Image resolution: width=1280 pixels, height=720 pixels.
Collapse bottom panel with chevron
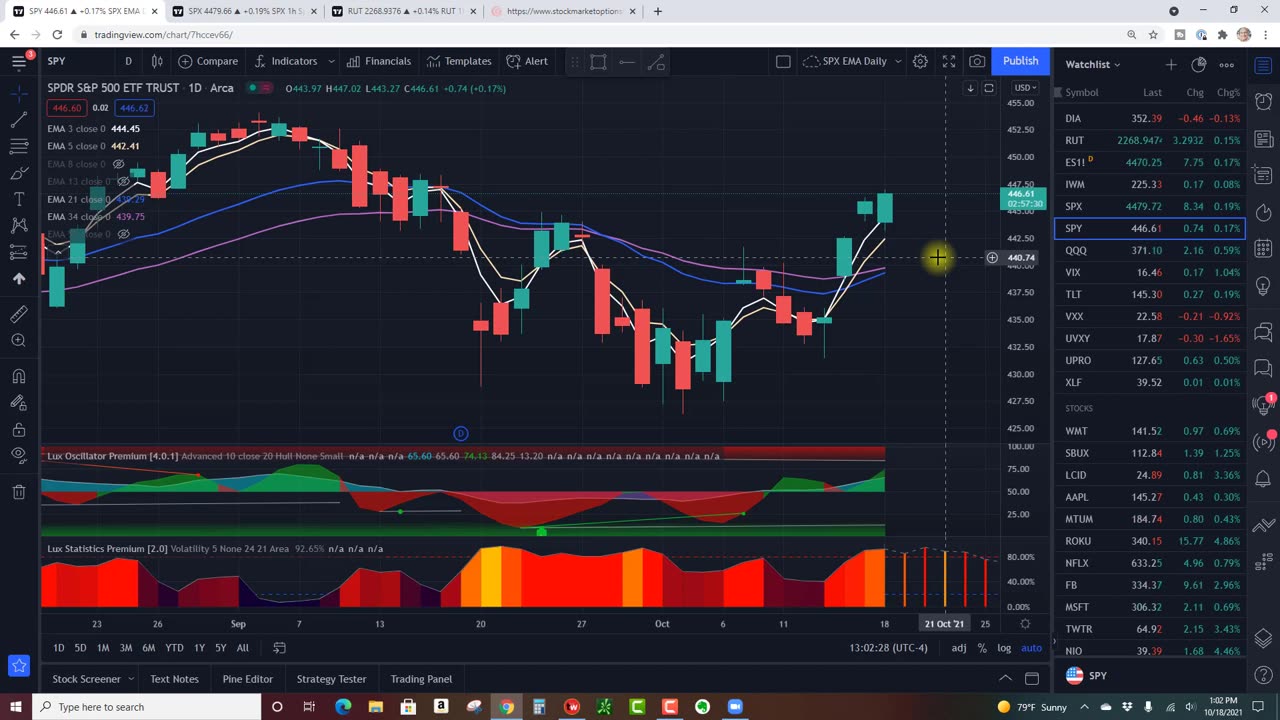point(1005,679)
